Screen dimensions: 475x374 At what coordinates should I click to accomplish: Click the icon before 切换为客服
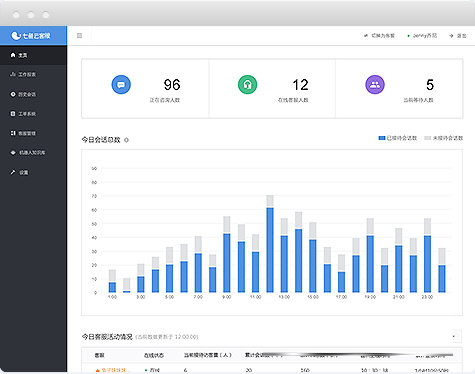pyautogui.click(x=366, y=35)
